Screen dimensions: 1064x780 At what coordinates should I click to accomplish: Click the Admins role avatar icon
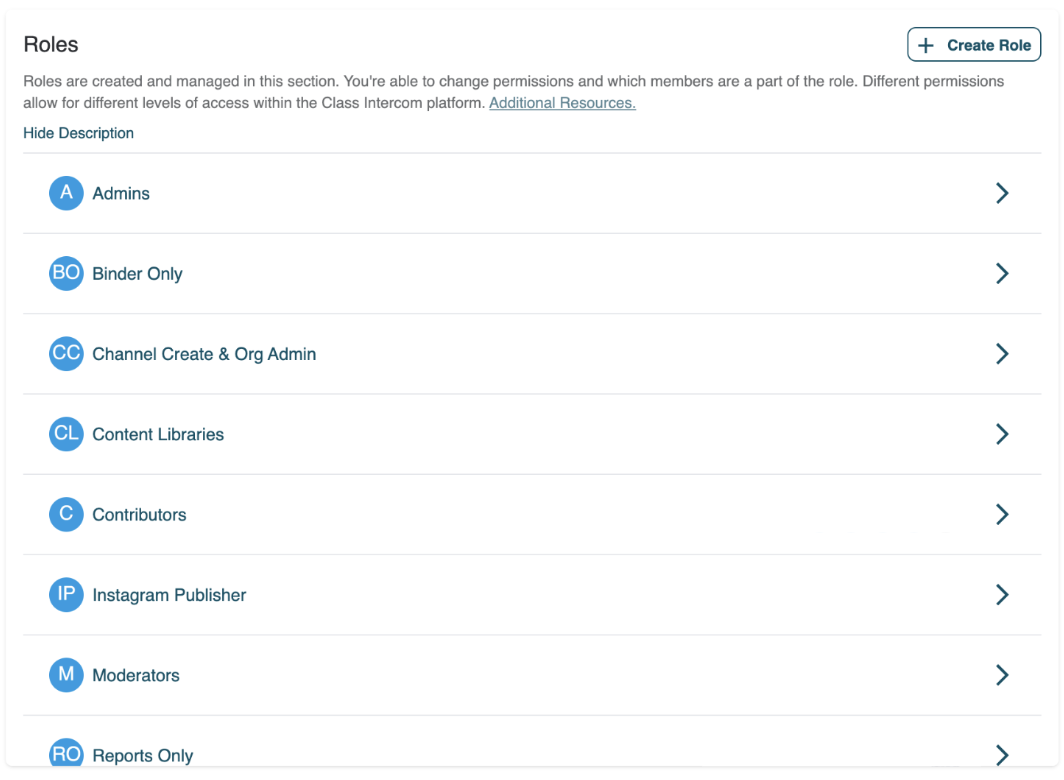coord(66,193)
